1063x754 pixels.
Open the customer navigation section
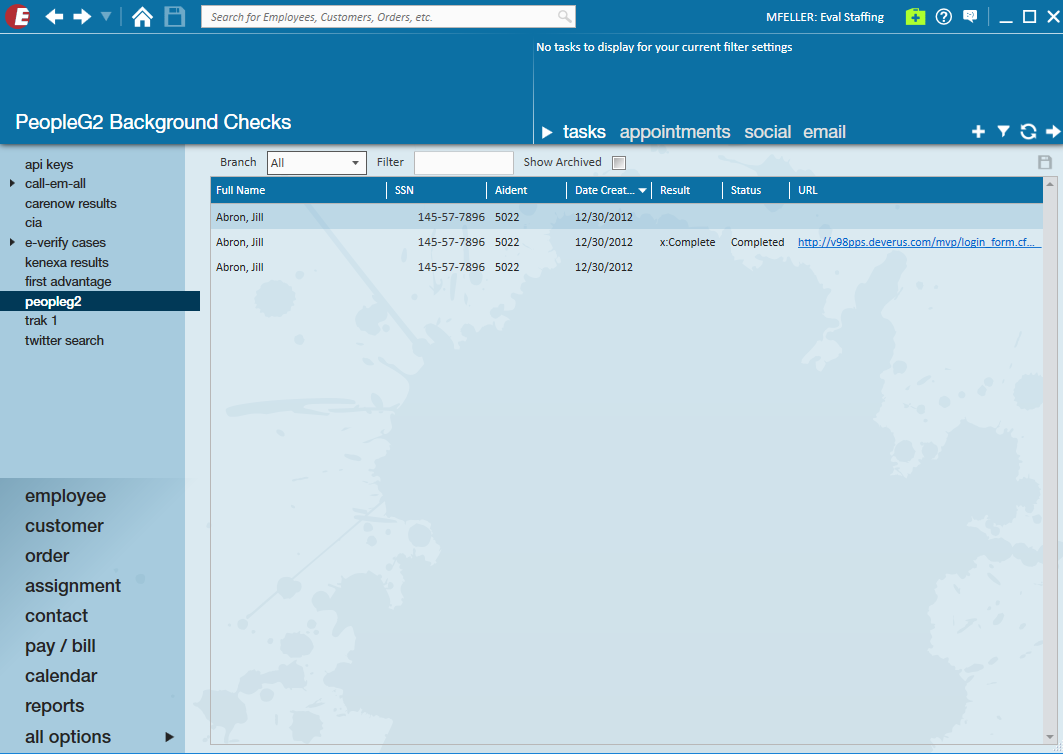64,525
